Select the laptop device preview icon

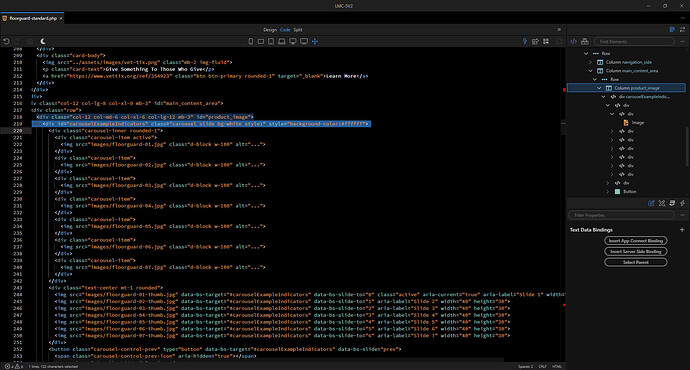click(282, 41)
